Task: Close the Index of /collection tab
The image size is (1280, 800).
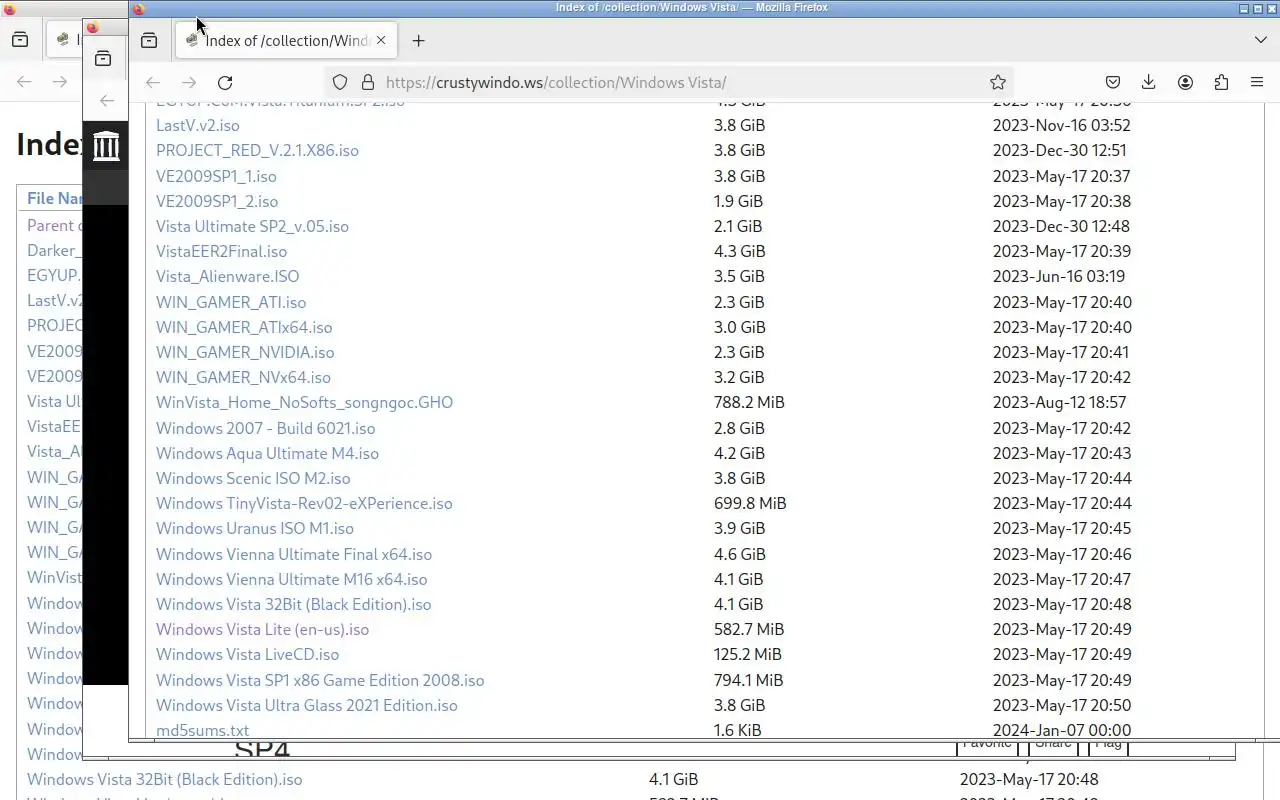Action: (381, 40)
